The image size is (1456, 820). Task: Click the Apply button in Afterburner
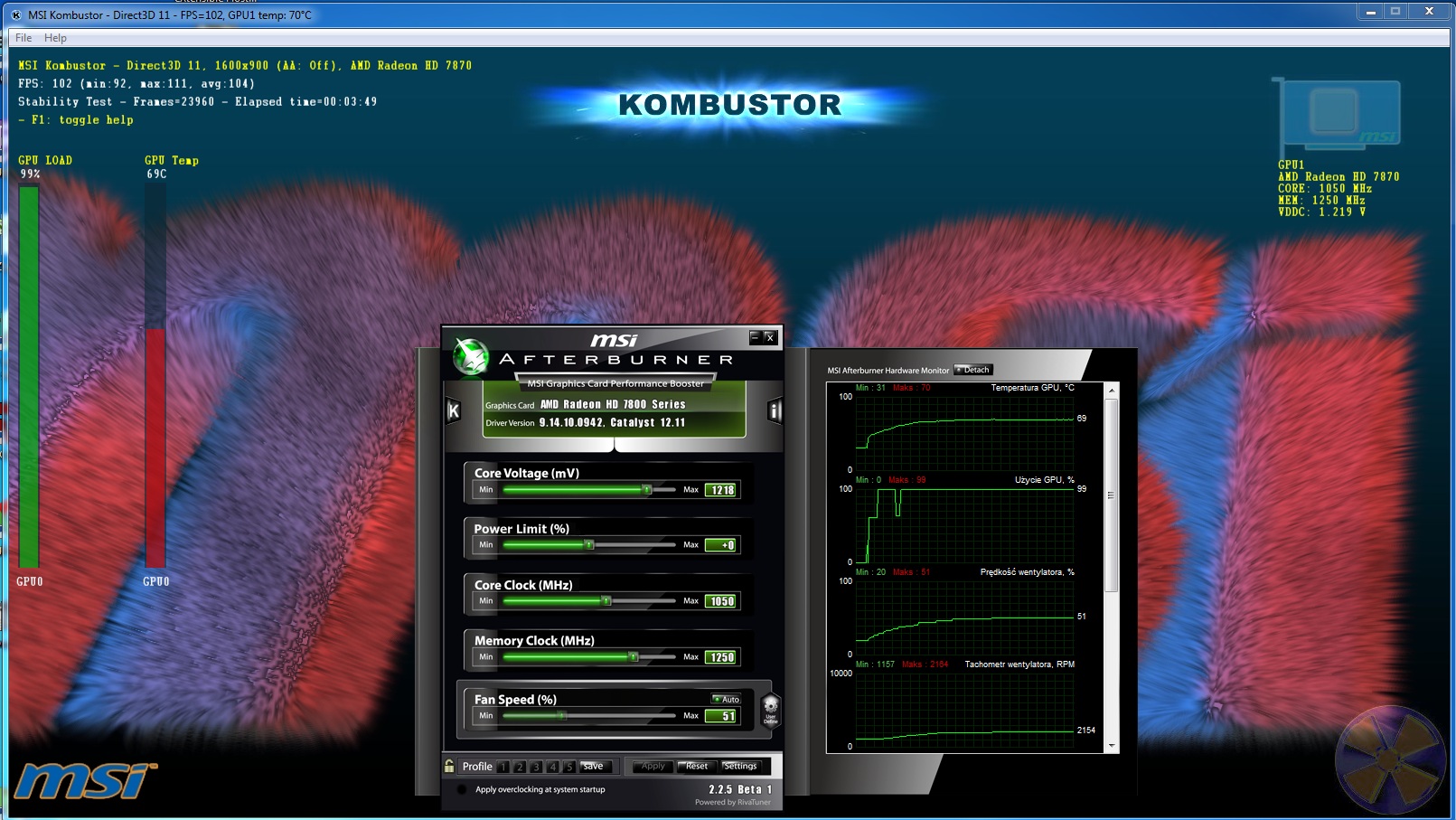pyautogui.click(x=653, y=767)
